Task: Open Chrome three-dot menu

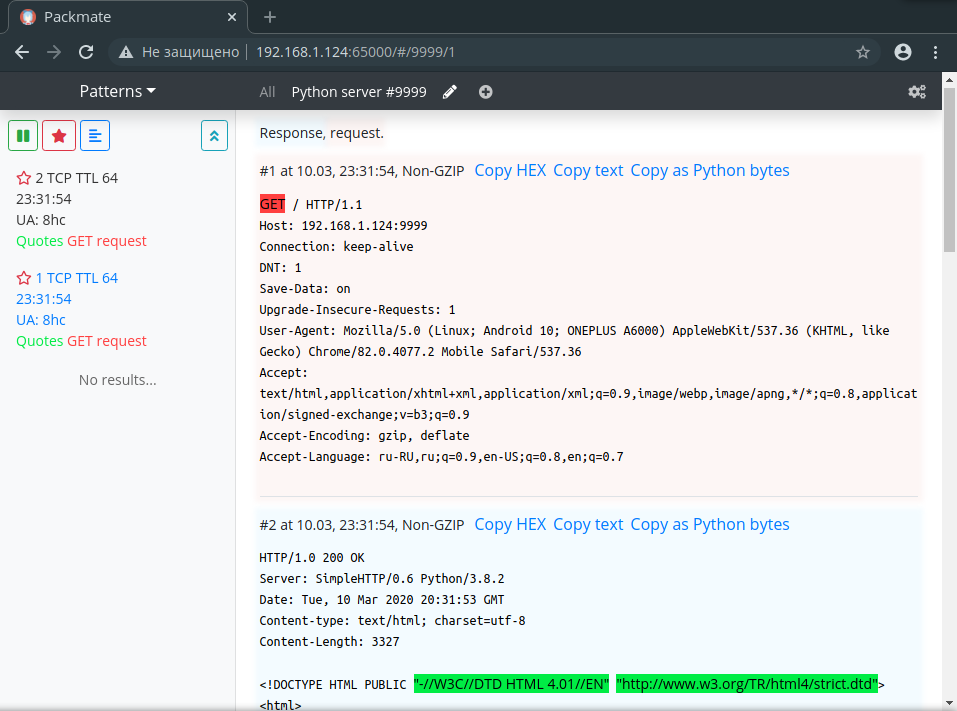Action: tap(935, 52)
